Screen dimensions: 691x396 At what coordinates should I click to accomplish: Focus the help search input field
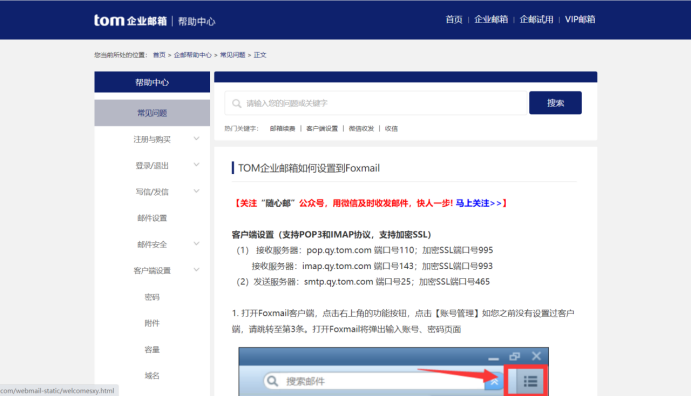tap(375, 103)
